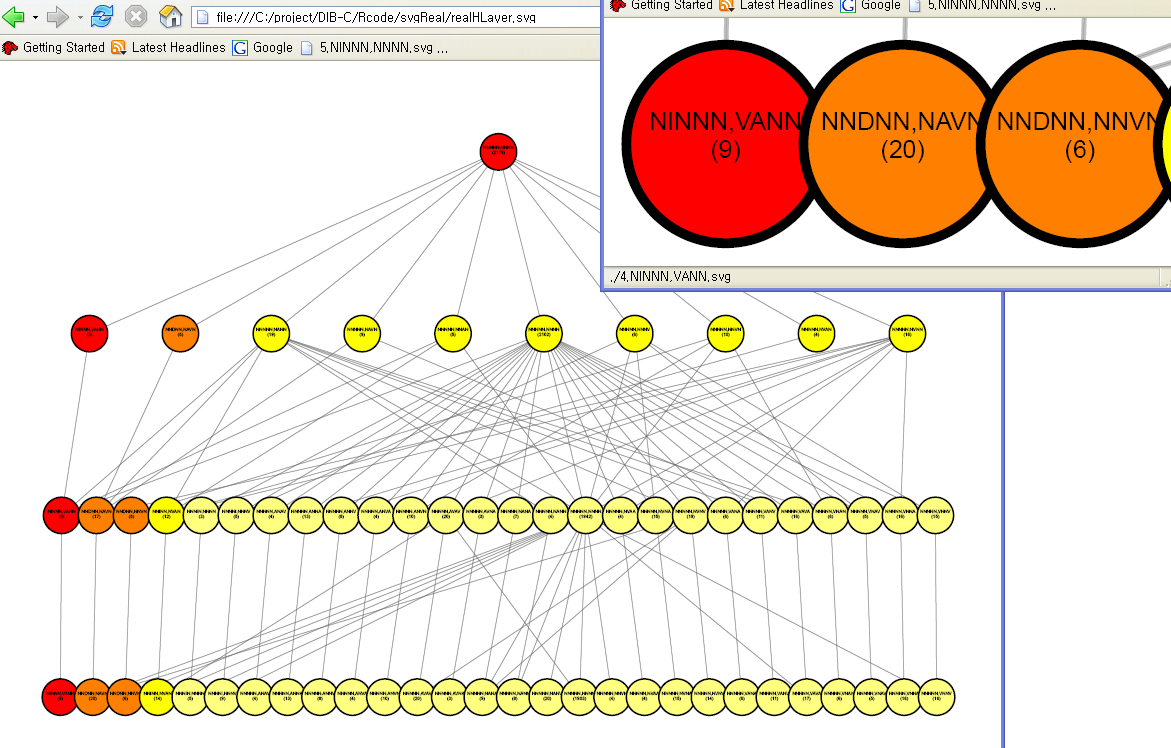1171x748 pixels.
Task: Expand Latest Headlines feed in main window
Action: pos(168,47)
